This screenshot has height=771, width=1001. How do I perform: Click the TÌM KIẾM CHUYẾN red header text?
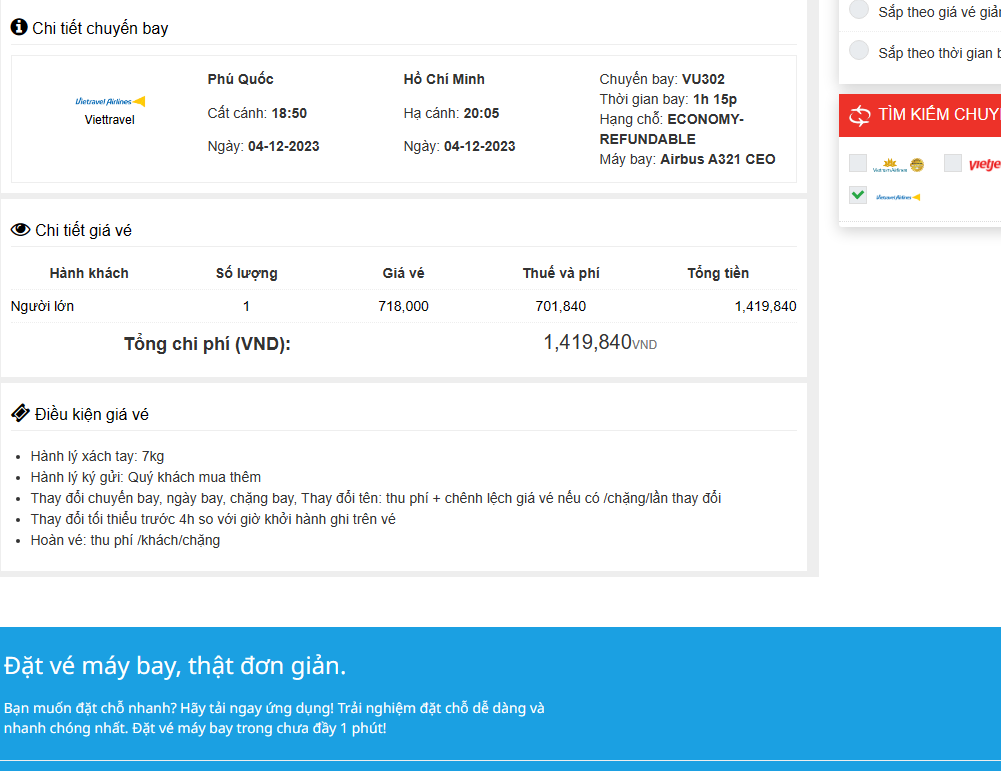(x=938, y=115)
